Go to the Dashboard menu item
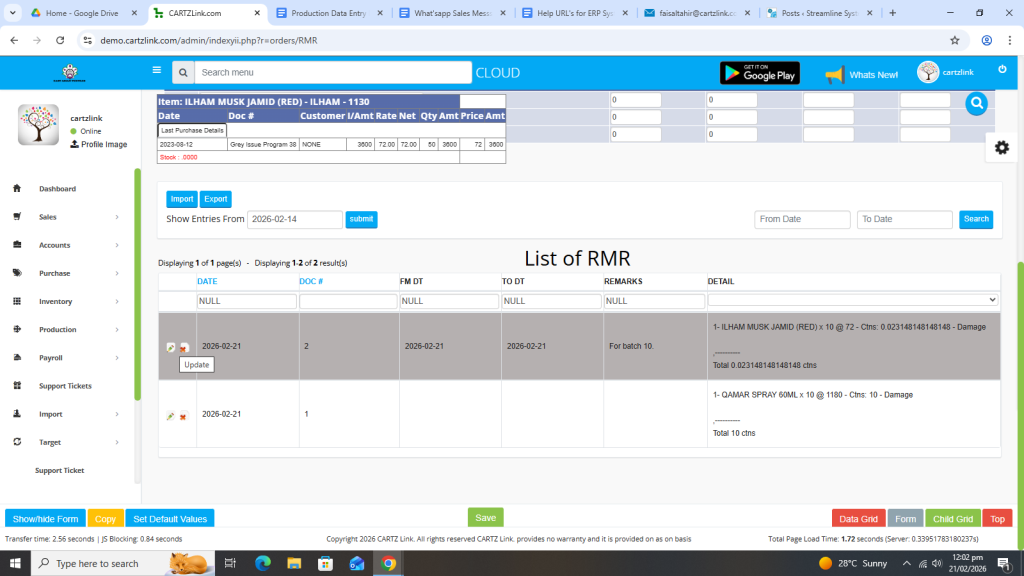Viewport: 1024px width, 576px height. [57, 189]
